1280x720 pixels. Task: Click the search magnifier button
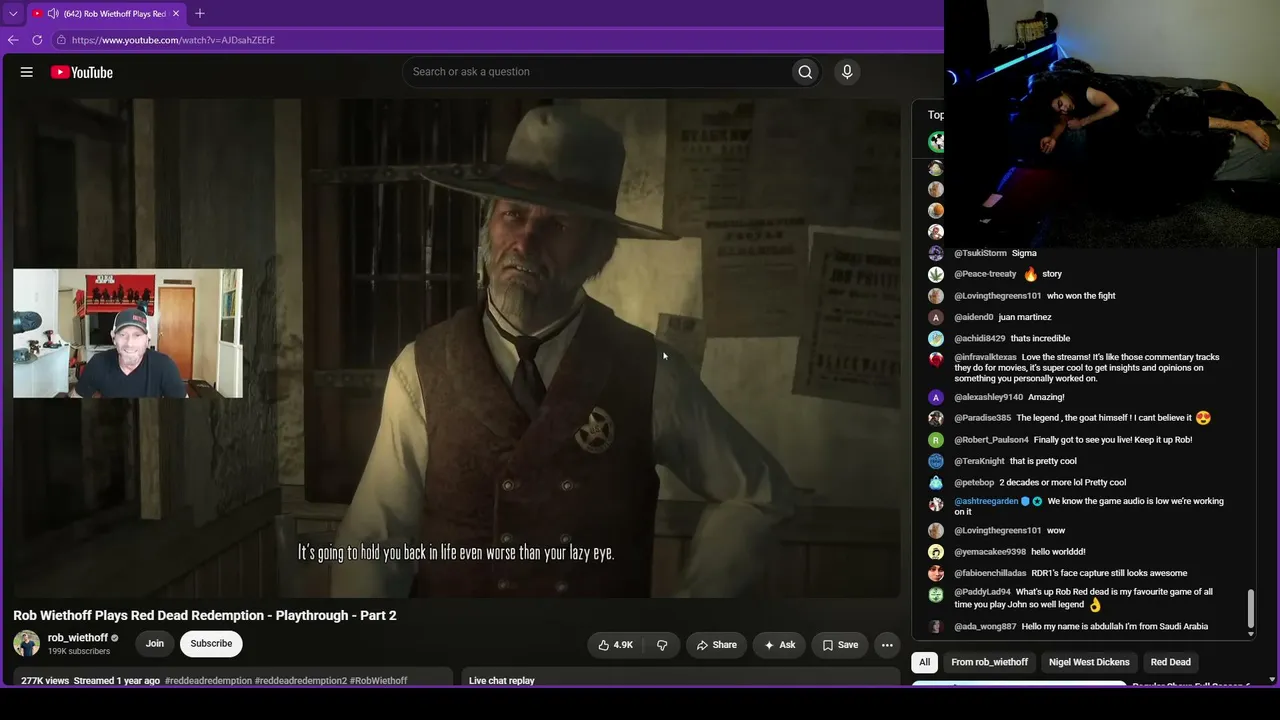point(805,72)
